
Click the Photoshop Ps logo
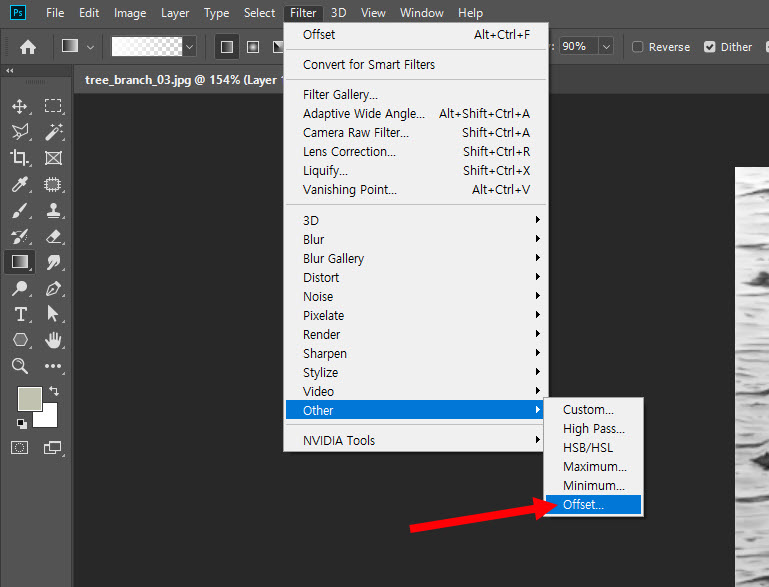18,12
